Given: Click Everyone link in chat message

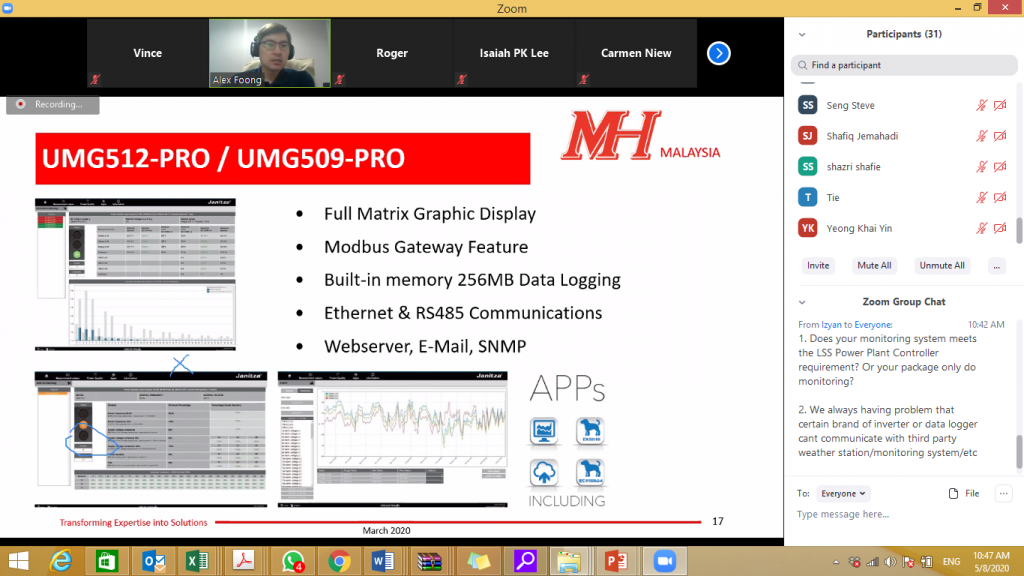Looking at the screenshot, I should pos(873,325).
